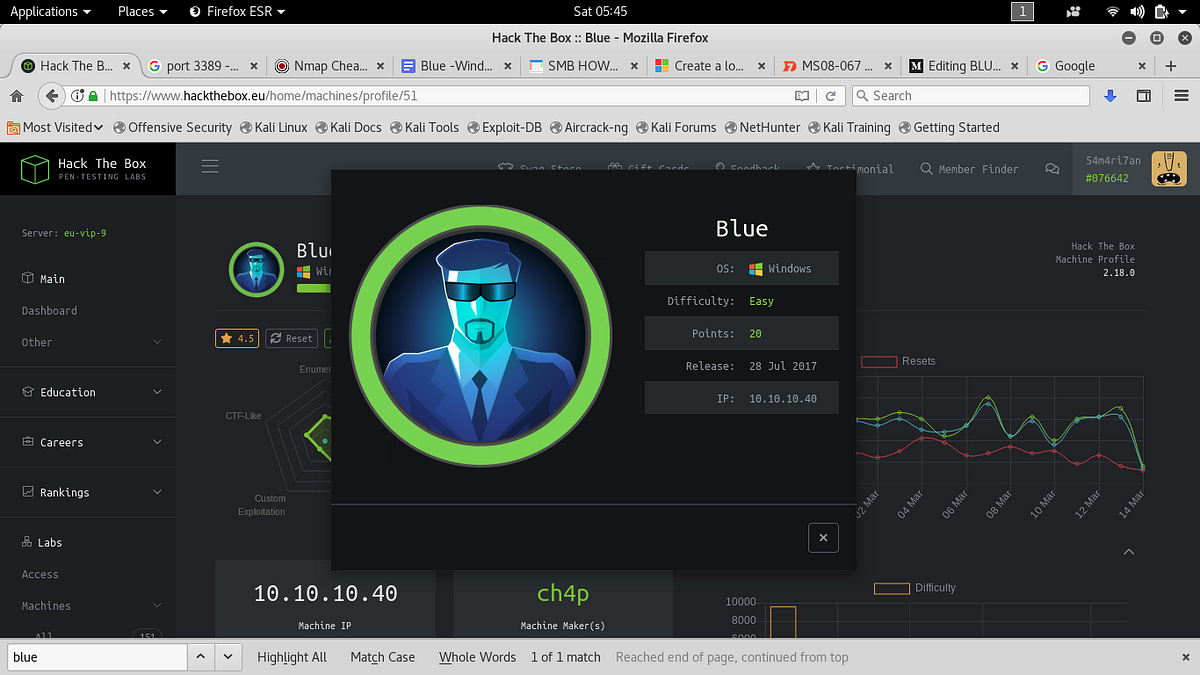This screenshot has width=1200, height=675.
Task: Click the ch4p machine maker link
Action: click(x=563, y=593)
